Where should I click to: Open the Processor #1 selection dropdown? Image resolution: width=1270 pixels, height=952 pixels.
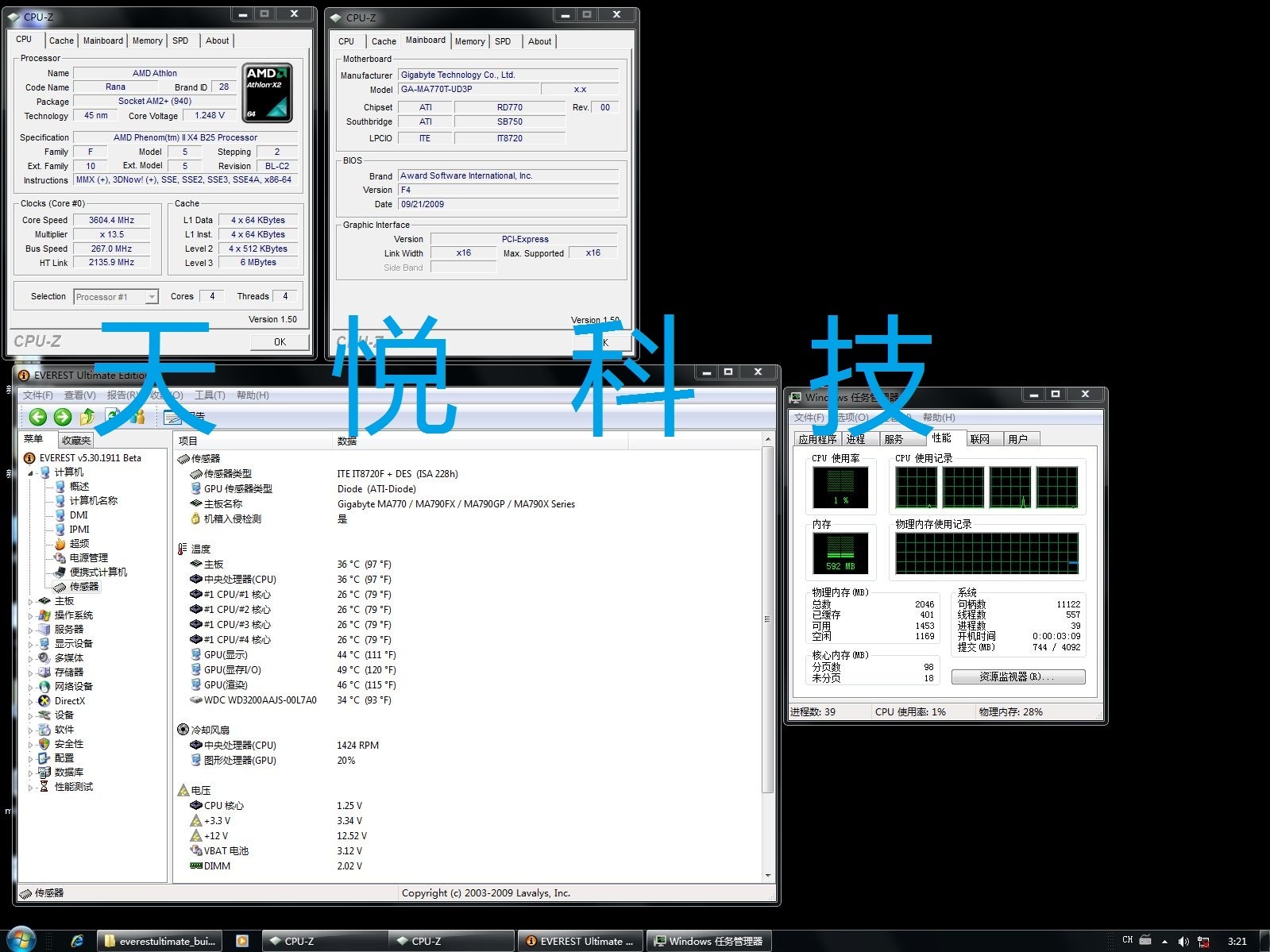(152, 297)
